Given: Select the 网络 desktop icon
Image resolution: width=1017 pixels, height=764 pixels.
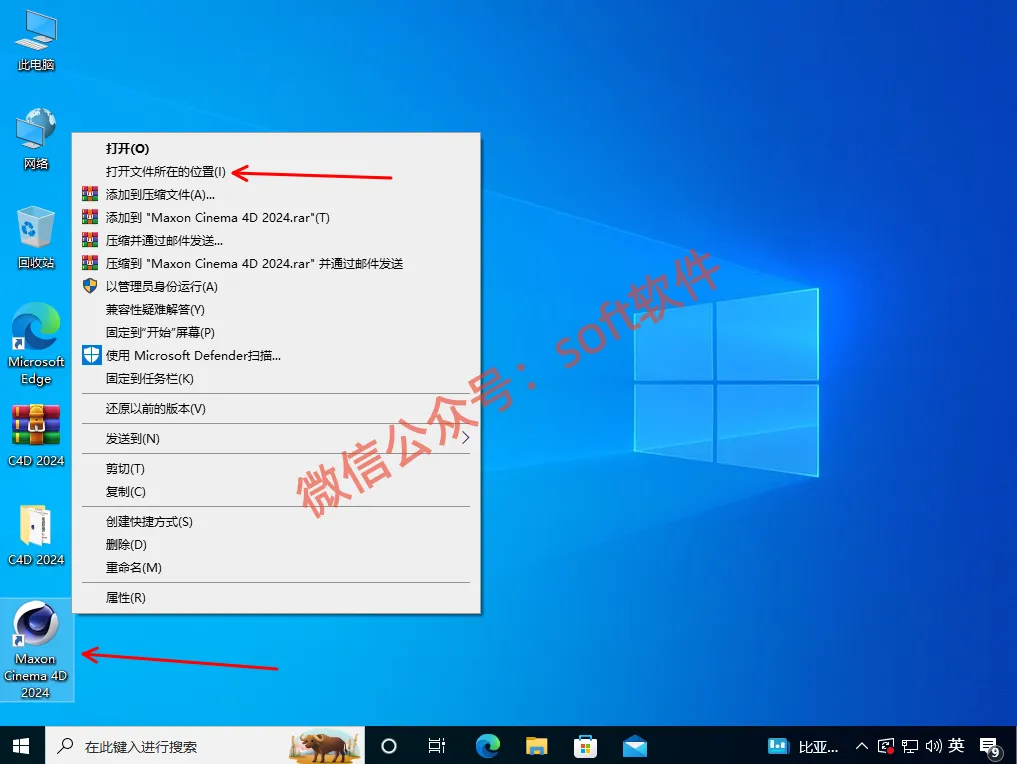Looking at the screenshot, I should click(x=36, y=139).
